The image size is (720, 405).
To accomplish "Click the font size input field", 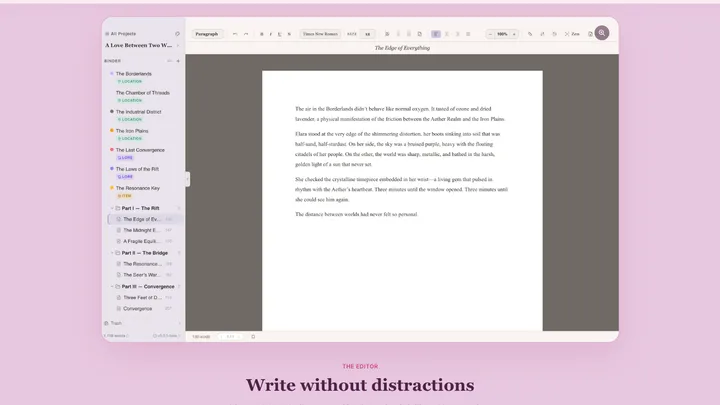I will (367, 34).
